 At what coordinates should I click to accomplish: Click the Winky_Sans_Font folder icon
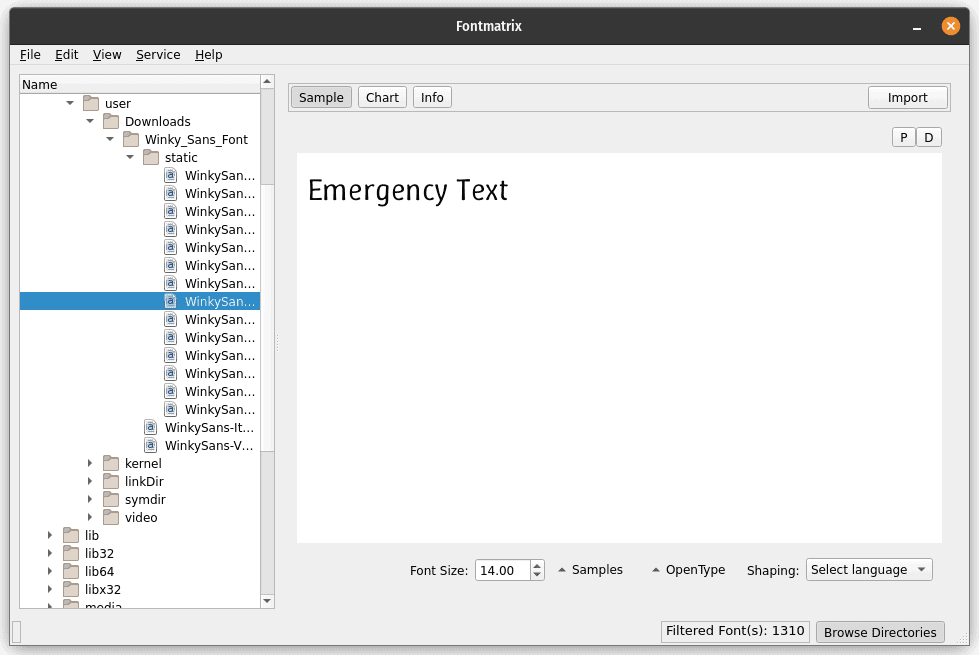pos(131,139)
